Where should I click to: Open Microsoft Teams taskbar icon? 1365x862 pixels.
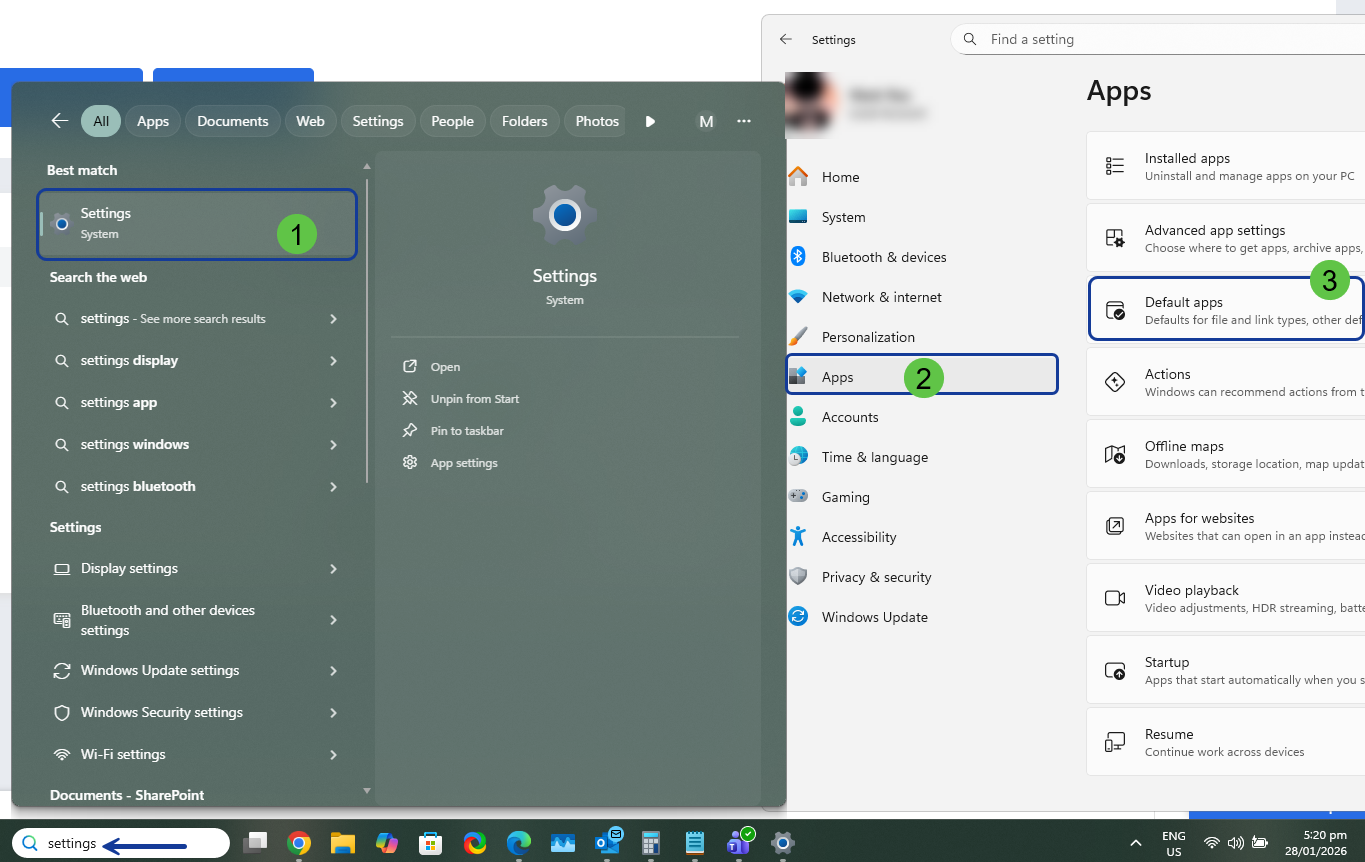(739, 842)
